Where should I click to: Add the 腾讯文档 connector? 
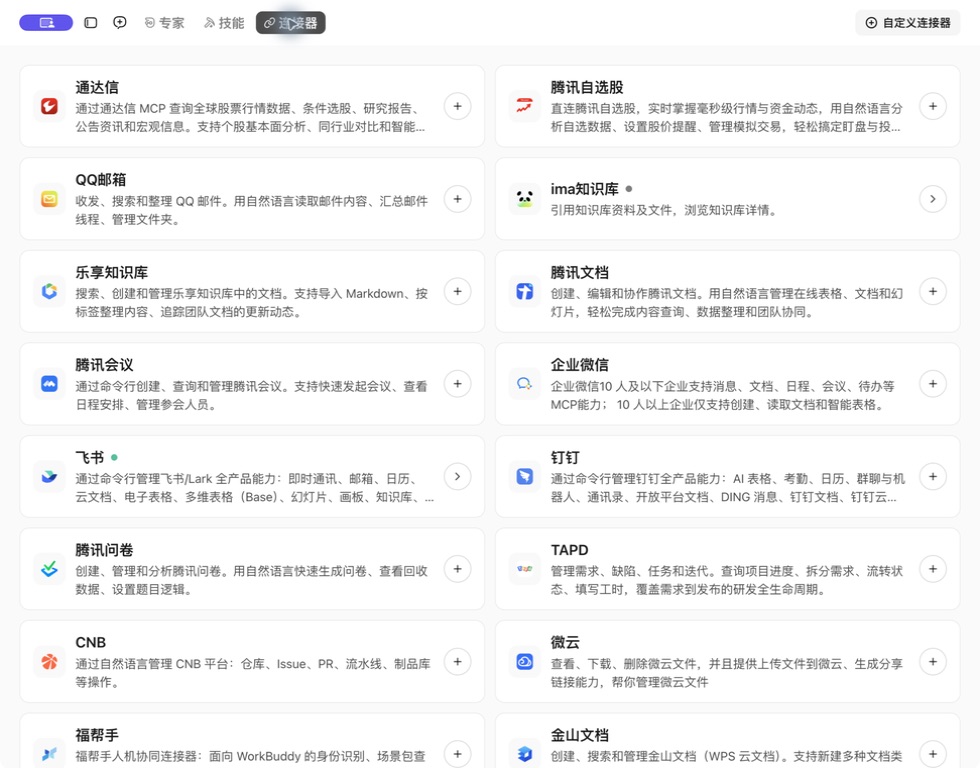pyautogui.click(x=932, y=291)
